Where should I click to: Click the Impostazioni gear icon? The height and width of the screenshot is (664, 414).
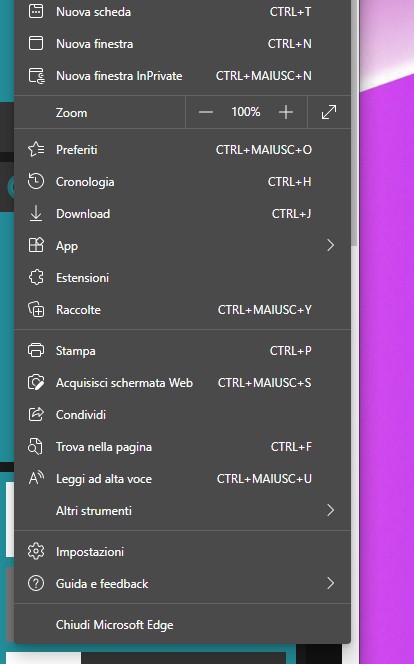click(x=36, y=551)
